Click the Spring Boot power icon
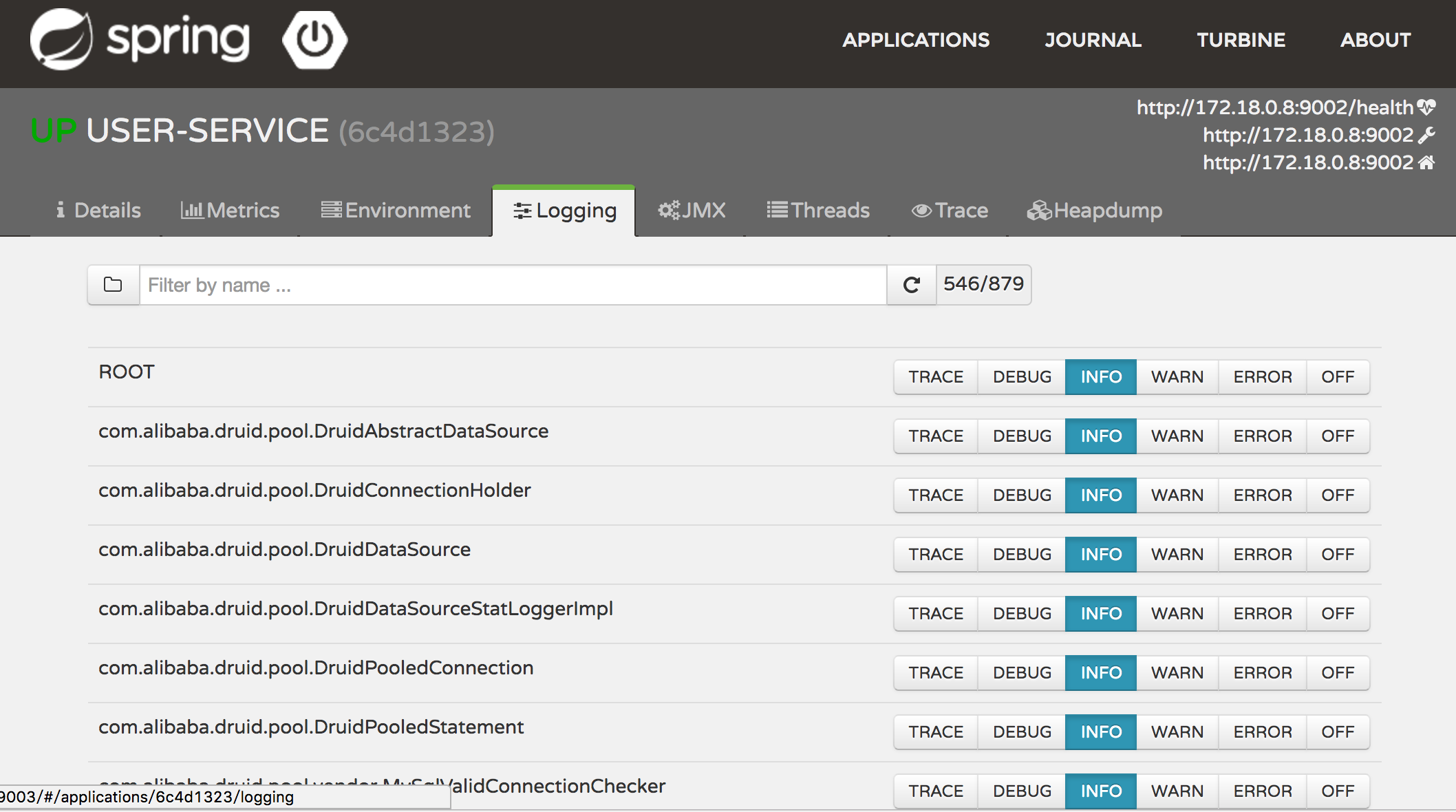Screen dimensions: 1456x812 [x=314, y=39]
